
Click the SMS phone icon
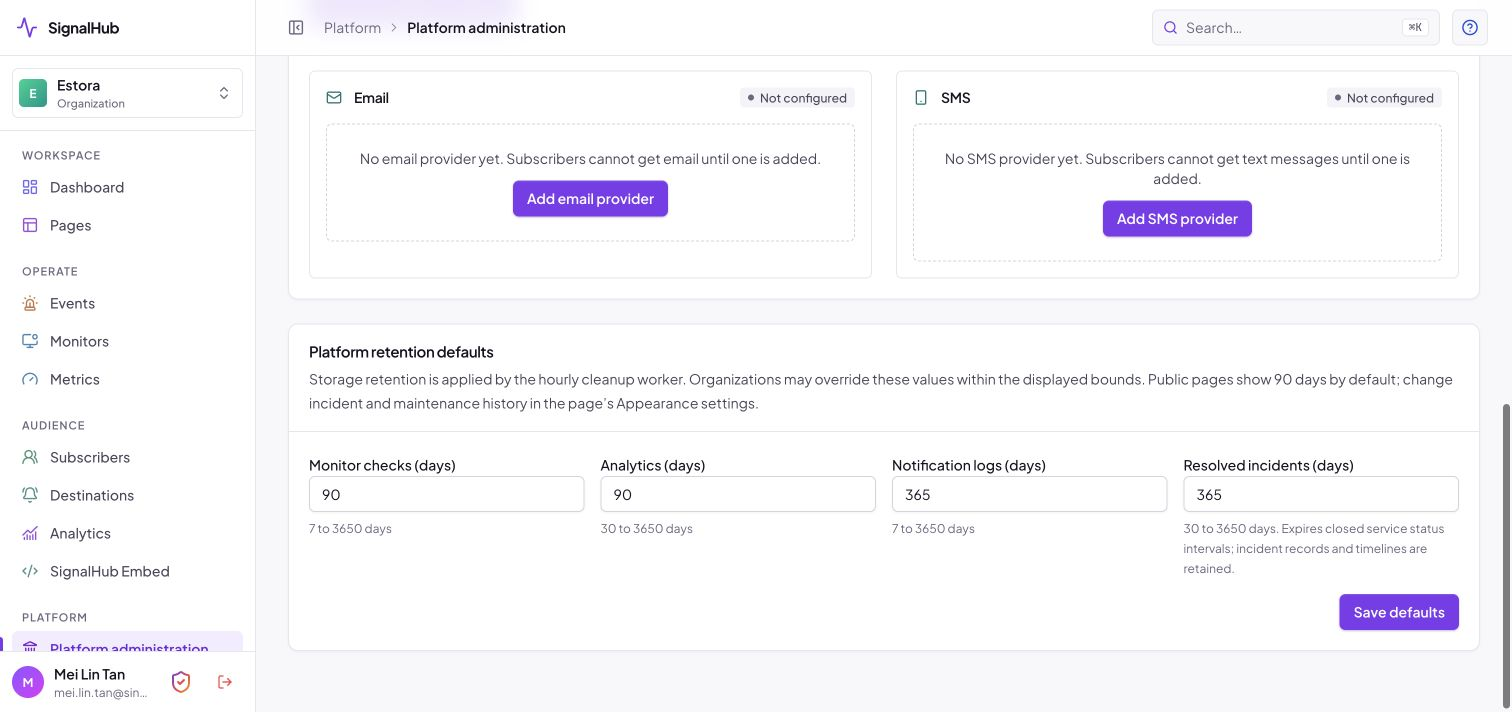click(x=921, y=98)
